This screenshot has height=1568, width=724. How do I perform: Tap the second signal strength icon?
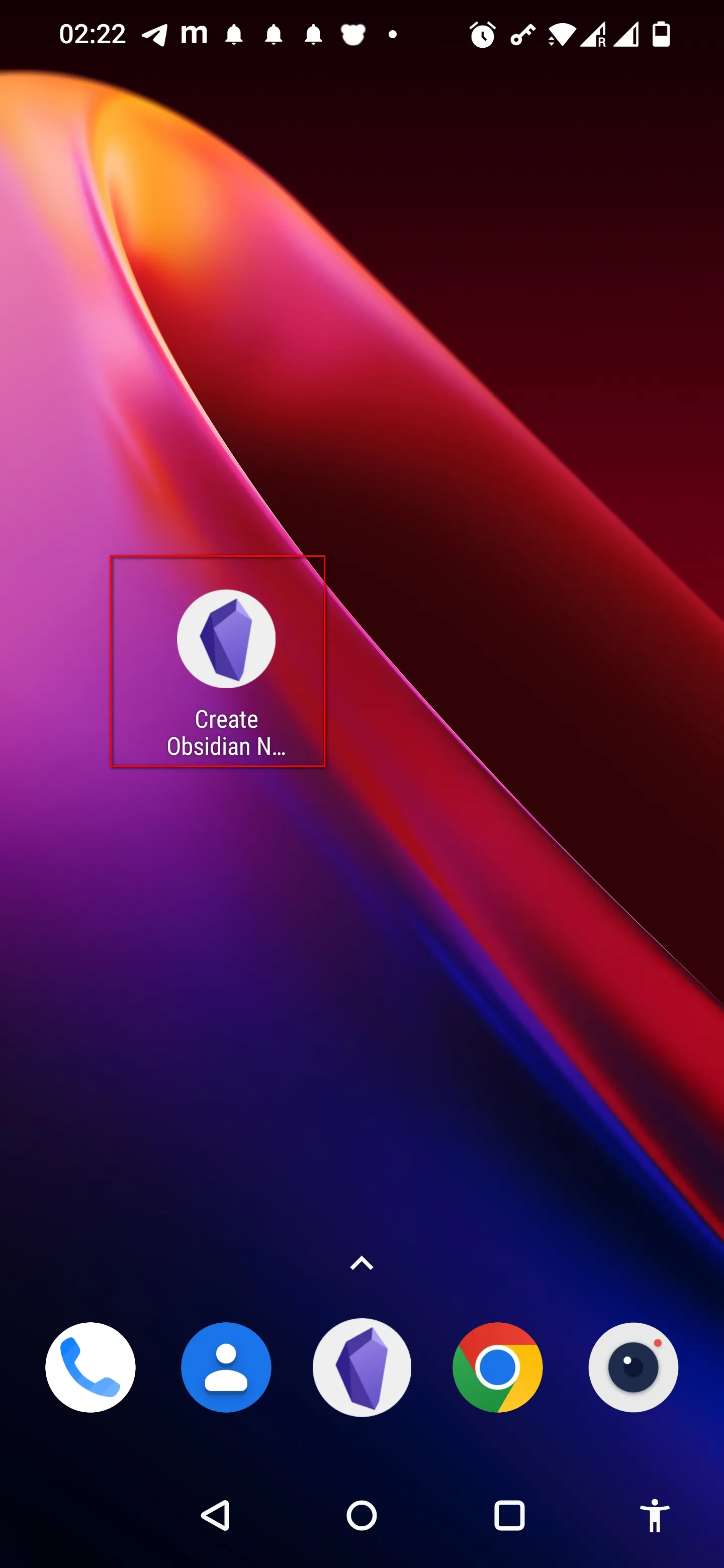[626, 35]
